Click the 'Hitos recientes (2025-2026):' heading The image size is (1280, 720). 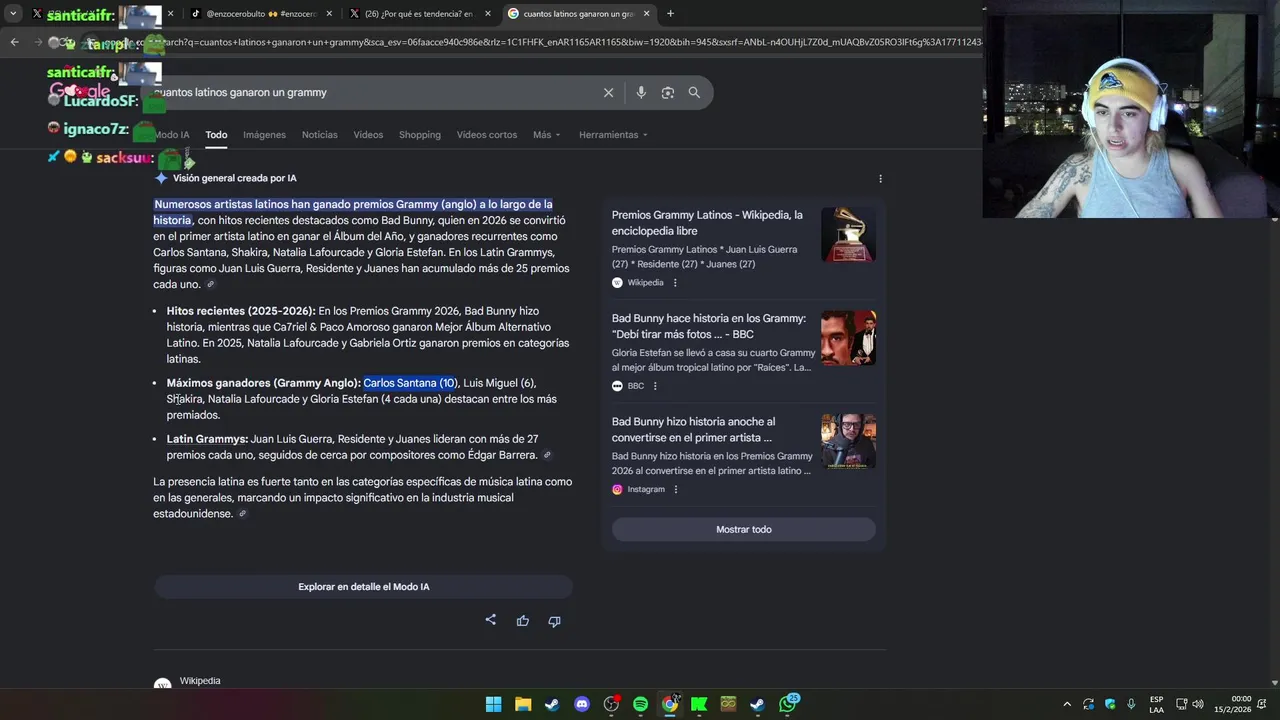[x=241, y=311]
